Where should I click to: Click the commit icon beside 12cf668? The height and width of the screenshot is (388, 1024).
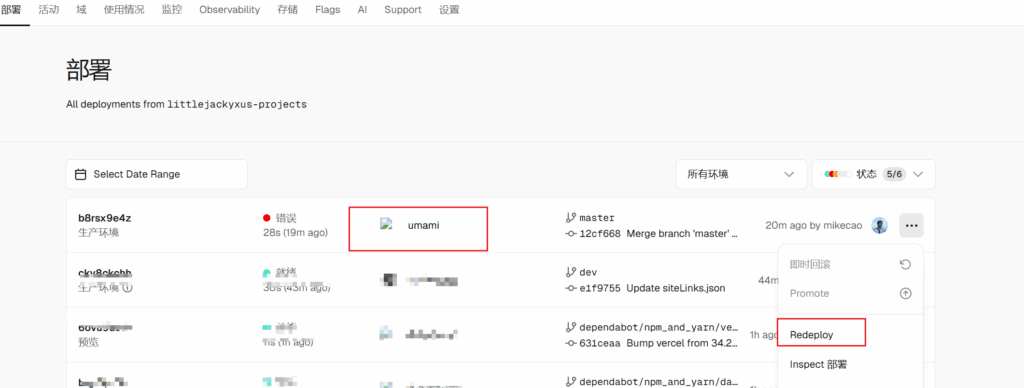571,234
